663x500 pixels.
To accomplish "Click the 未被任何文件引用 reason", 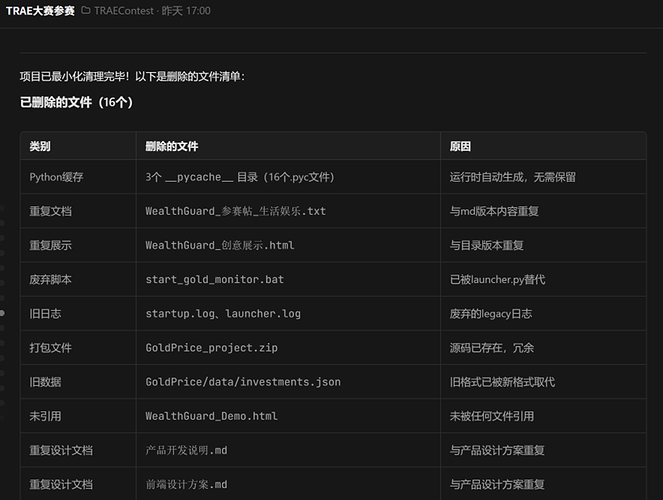I will click(491, 417).
